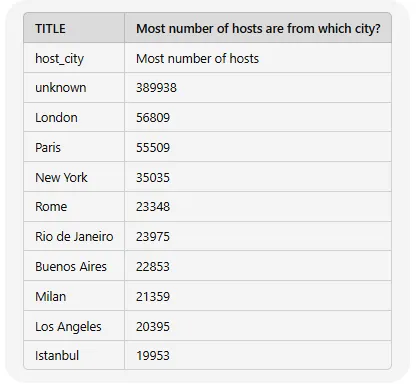Viewport: 420px width, 385px height.
Task: Click the value 35035
Action: point(153,177)
